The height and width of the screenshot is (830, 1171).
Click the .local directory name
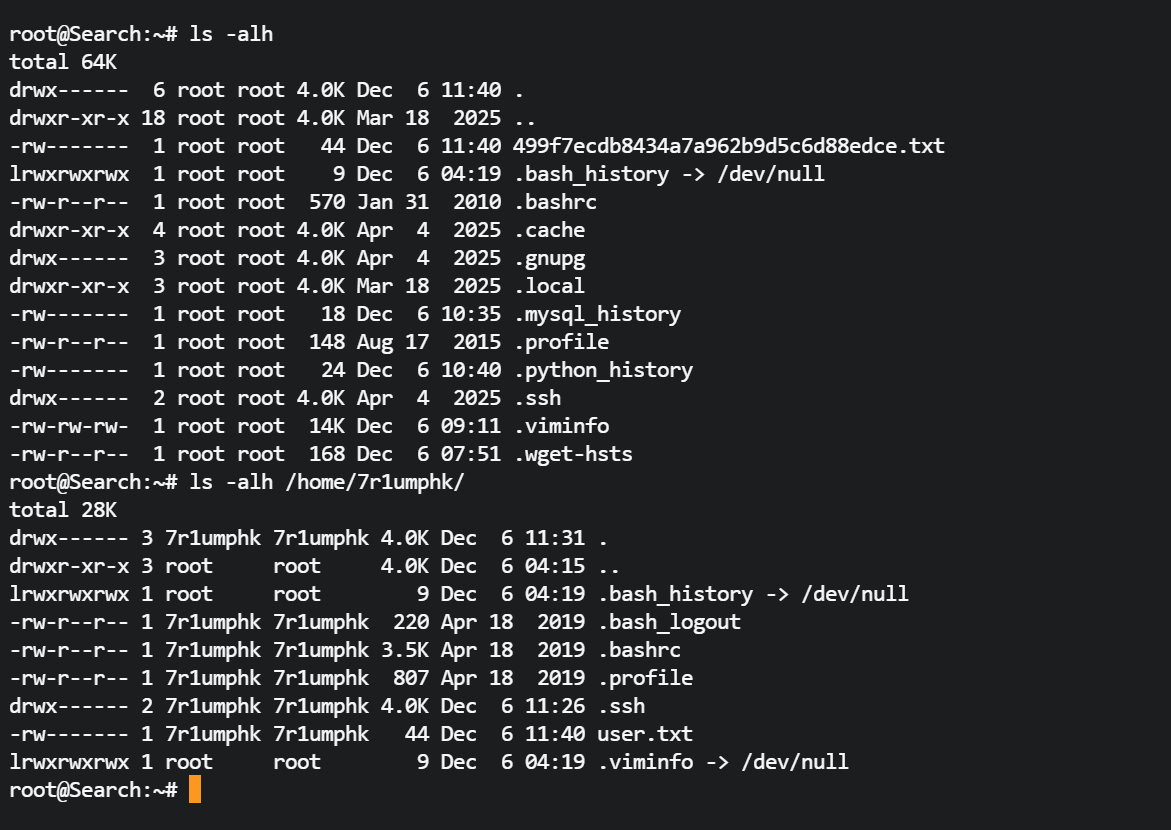[x=549, y=286]
